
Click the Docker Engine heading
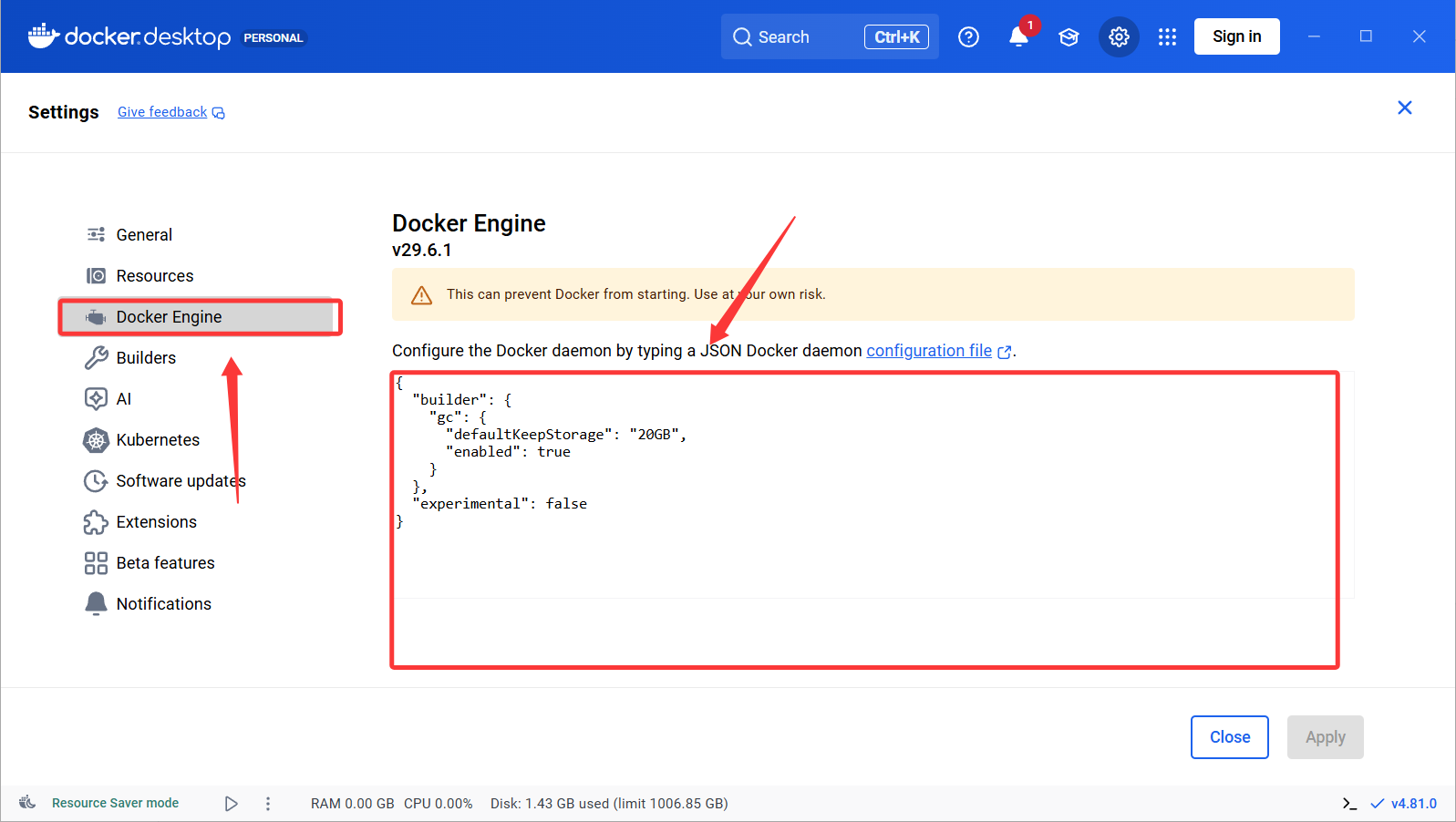pyautogui.click(x=469, y=223)
